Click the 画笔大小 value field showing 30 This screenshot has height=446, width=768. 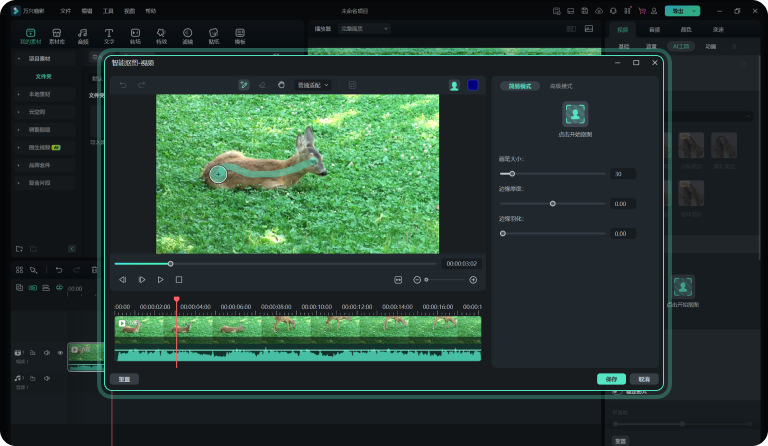pos(623,174)
